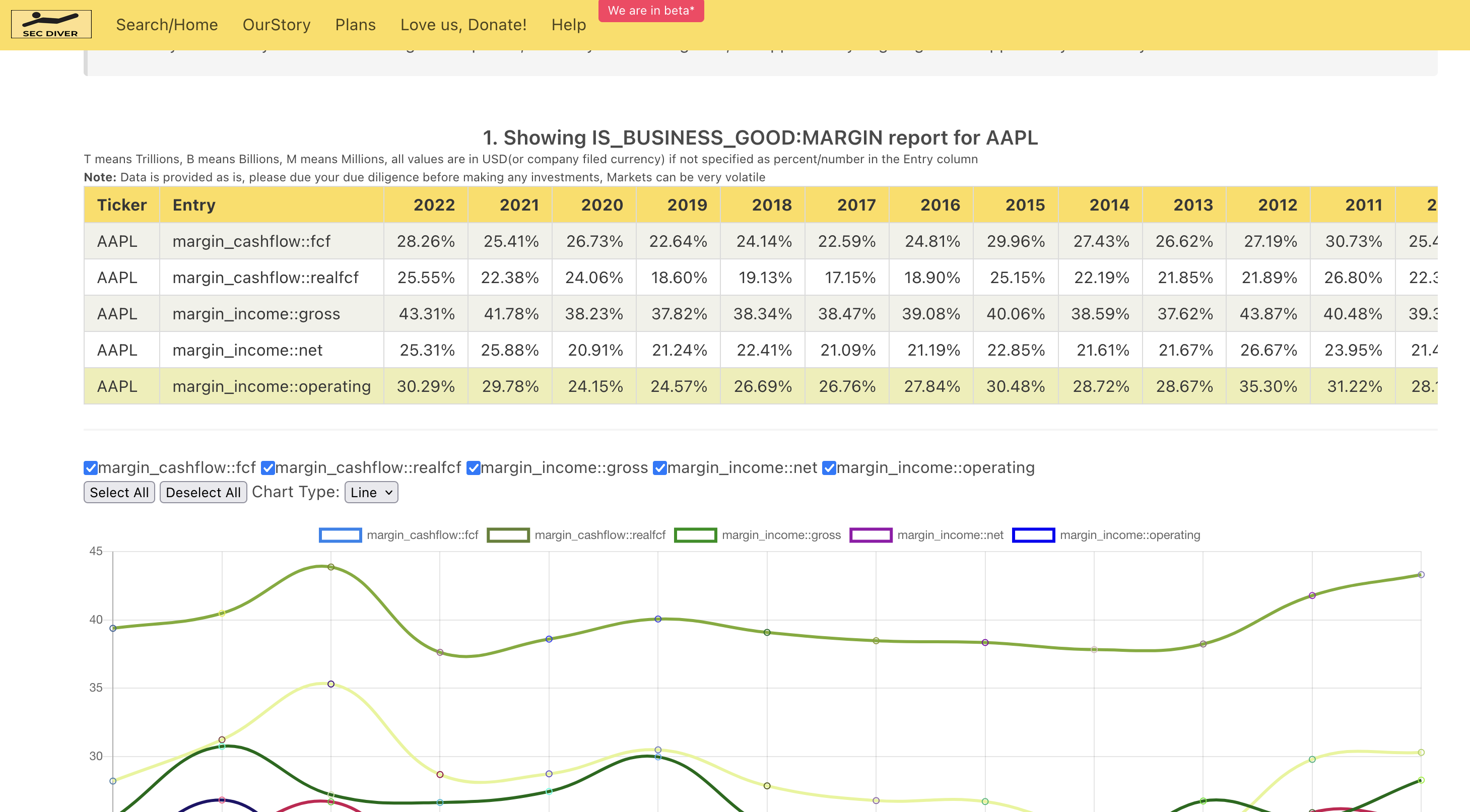1470x812 pixels.
Task: Click the margin_cashflow::fcf legend swatch
Action: [340, 534]
